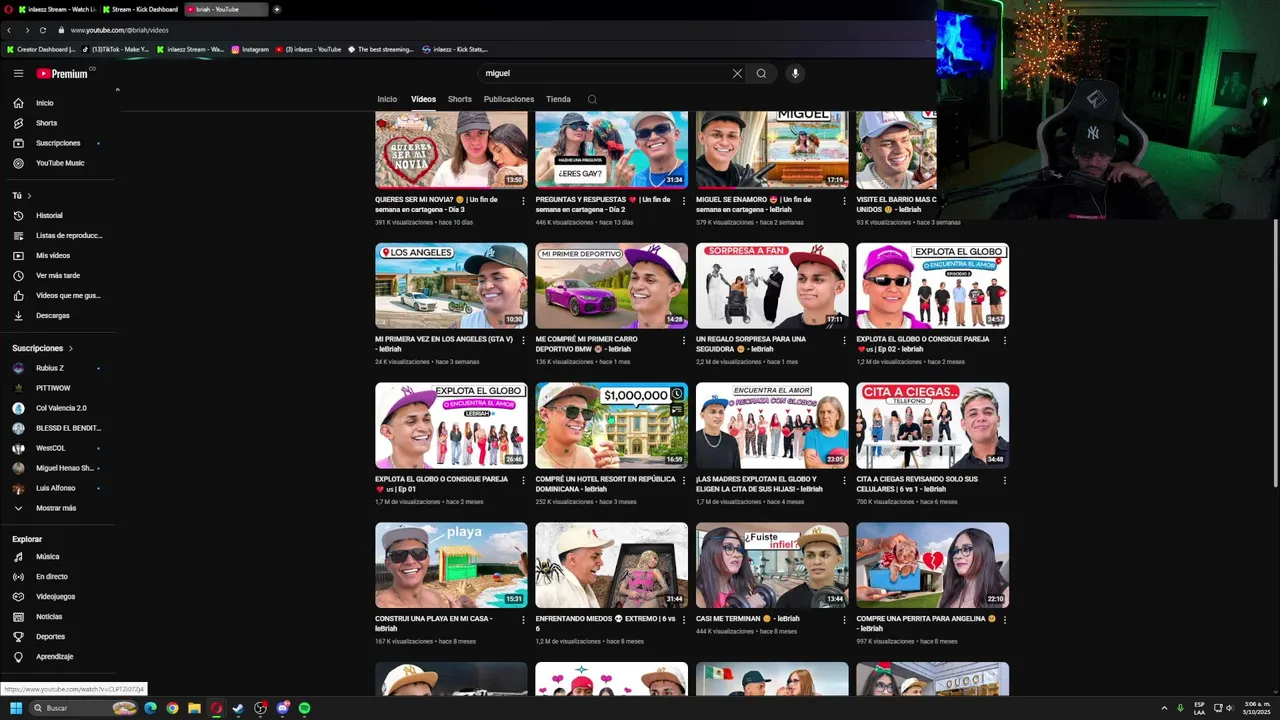Select the channel Videos tab

click(x=423, y=99)
